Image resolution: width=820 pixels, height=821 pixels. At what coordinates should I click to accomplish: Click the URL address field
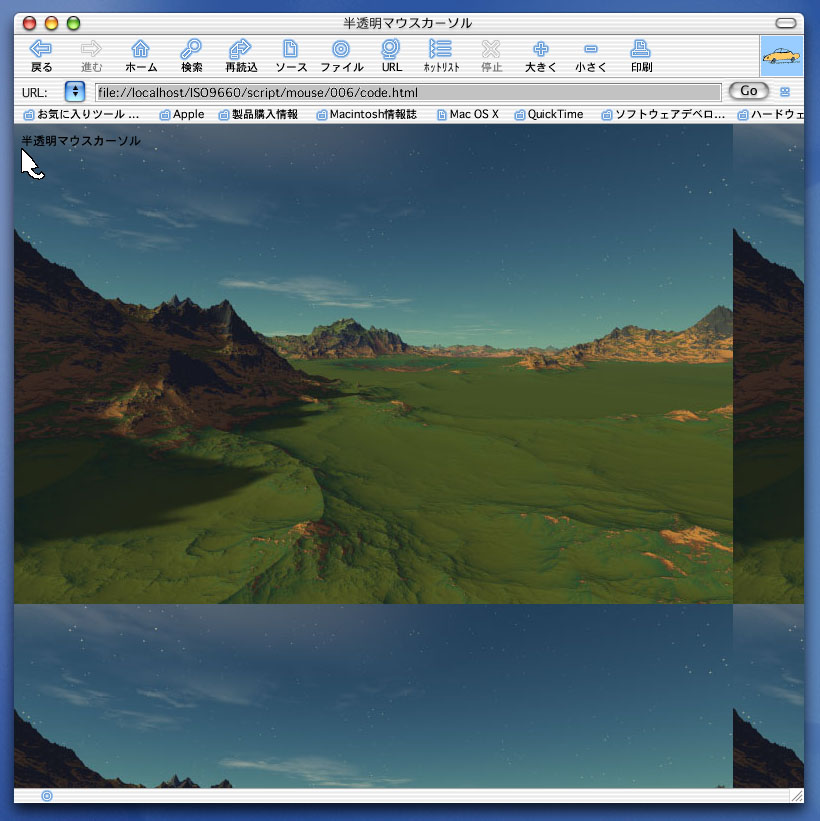[408, 93]
